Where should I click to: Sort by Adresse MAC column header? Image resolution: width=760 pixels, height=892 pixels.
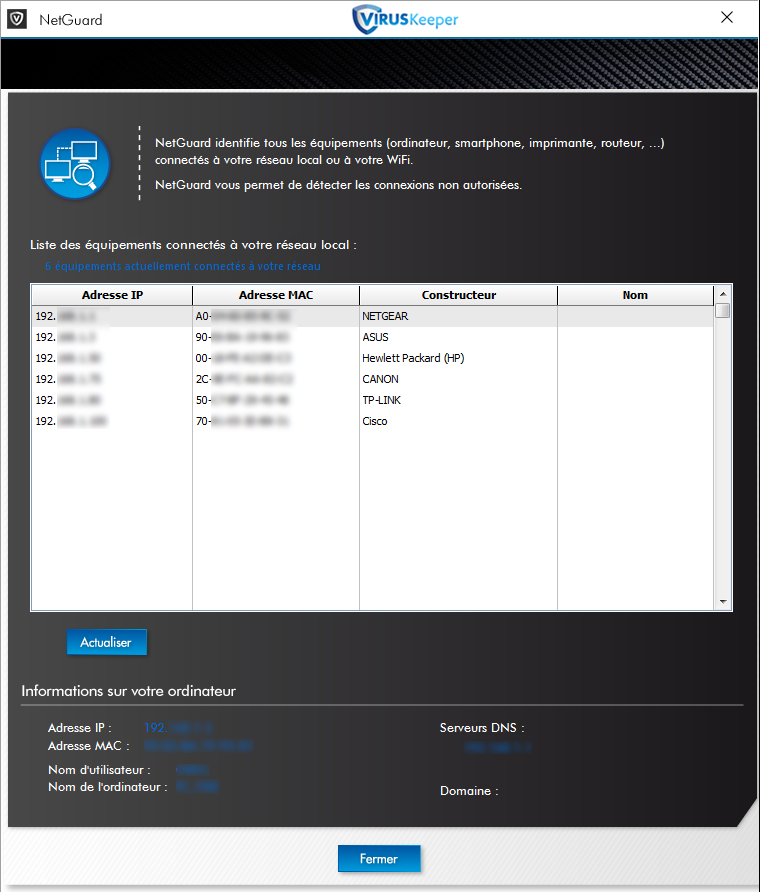tap(276, 295)
